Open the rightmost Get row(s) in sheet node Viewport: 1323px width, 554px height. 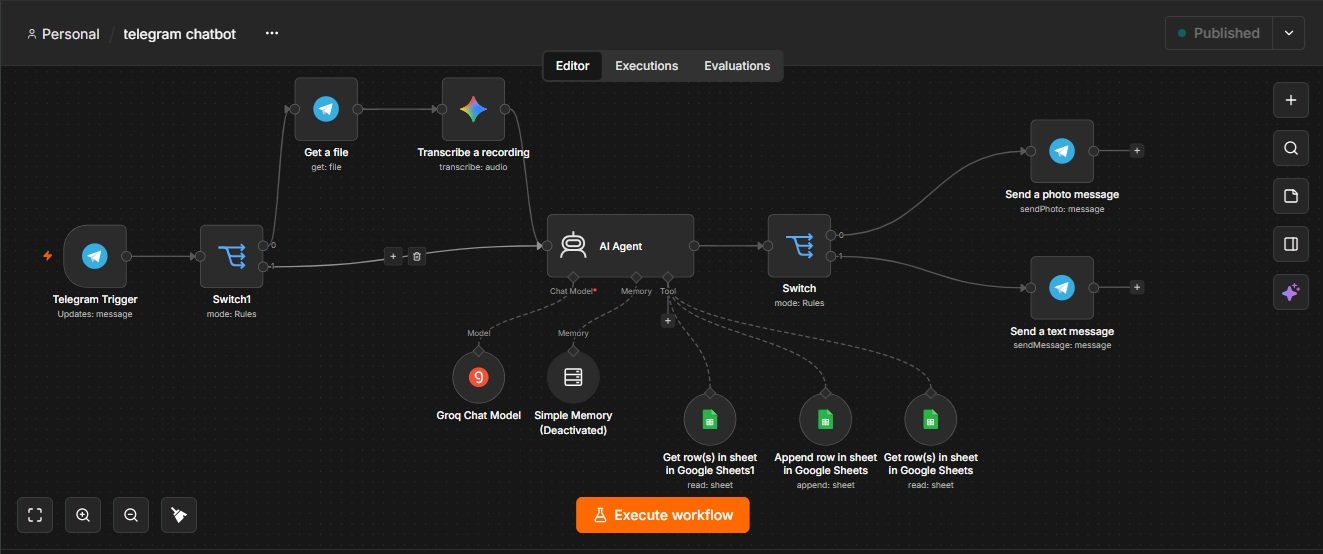(x=930, y=420)
